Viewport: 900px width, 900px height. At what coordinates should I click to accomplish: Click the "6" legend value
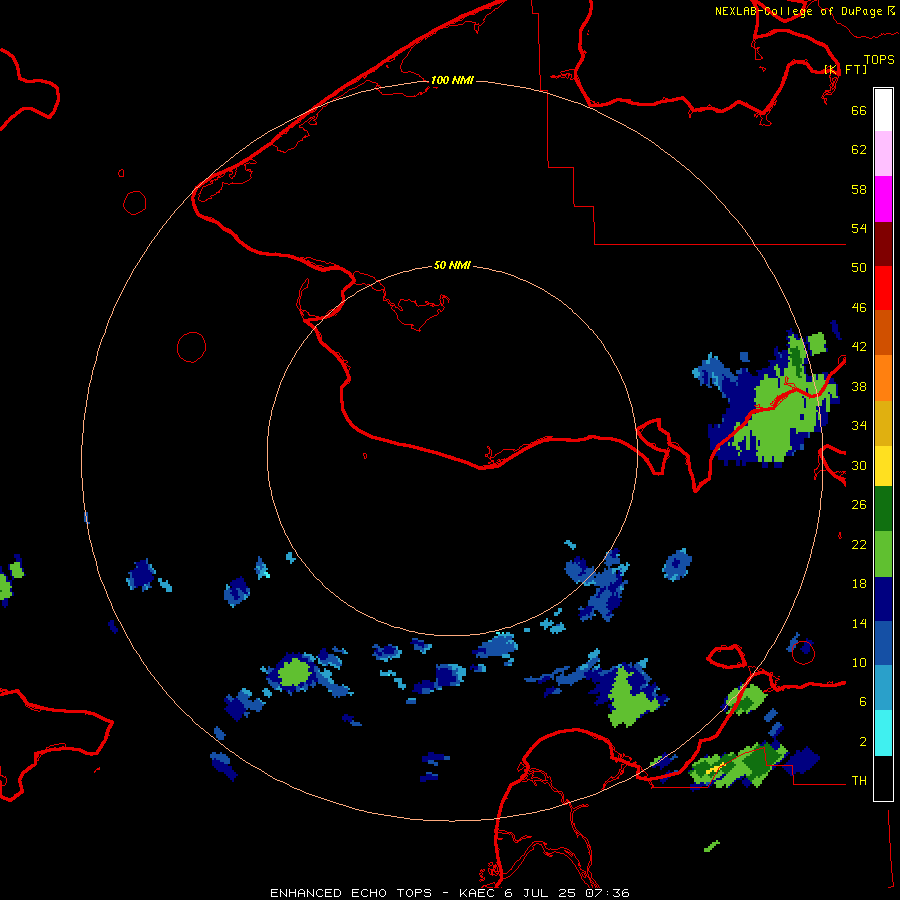click(863, 702)
